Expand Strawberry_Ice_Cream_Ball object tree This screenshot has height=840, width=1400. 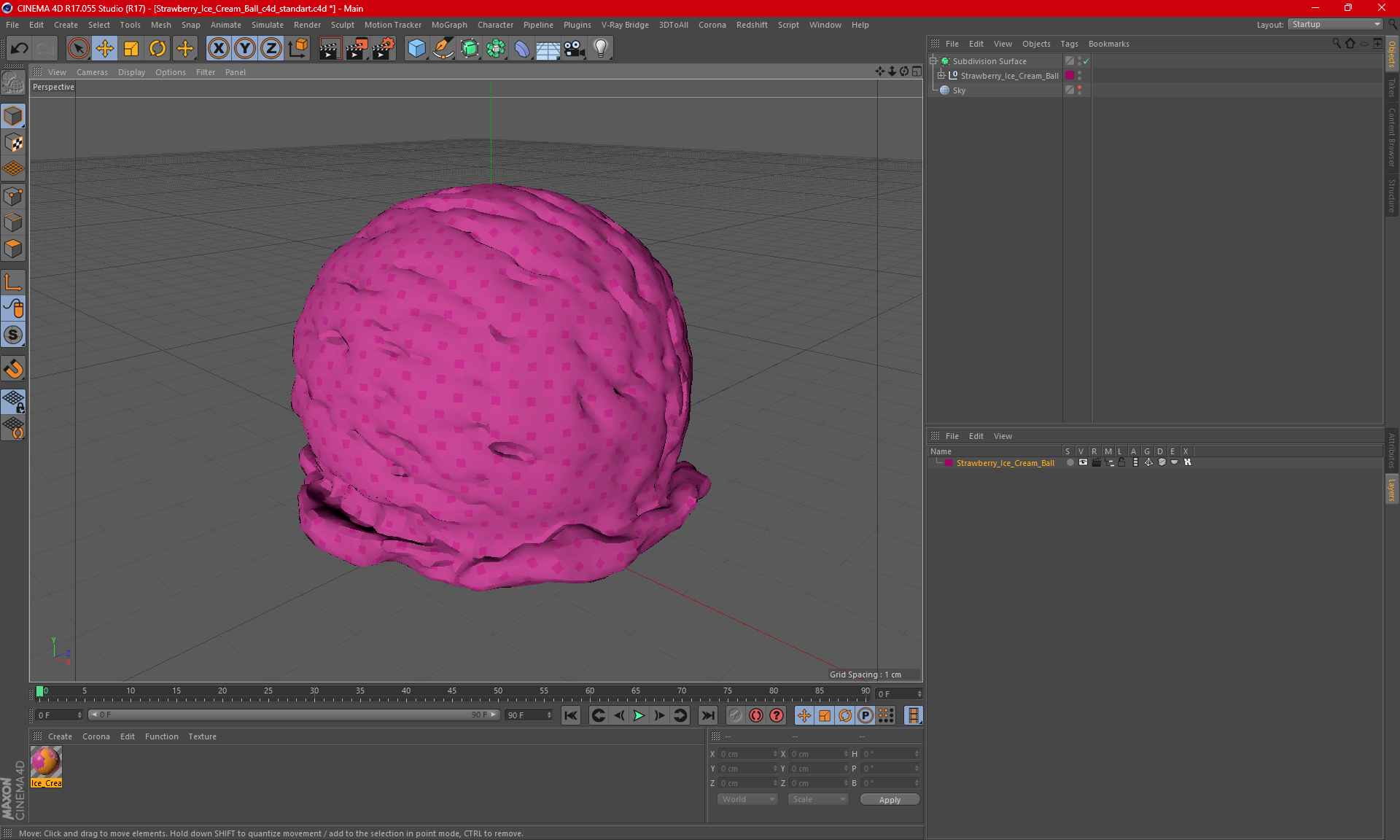tap(941, 76)
